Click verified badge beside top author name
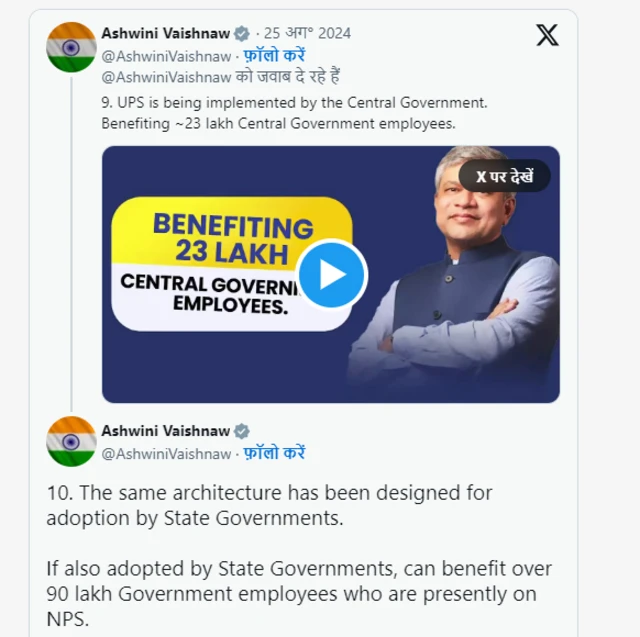The width and height of the screenshot is (640, 637). [x=241, y=33]
